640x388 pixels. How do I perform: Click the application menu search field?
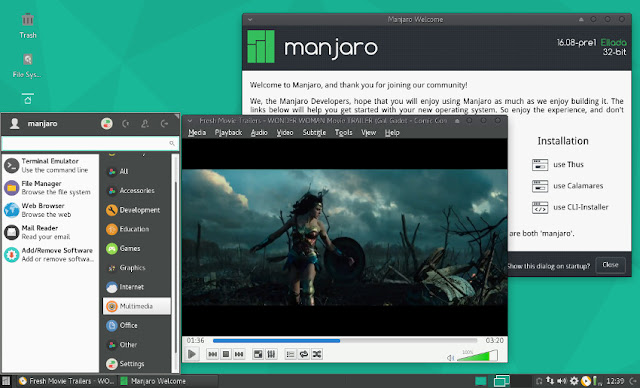90,143
